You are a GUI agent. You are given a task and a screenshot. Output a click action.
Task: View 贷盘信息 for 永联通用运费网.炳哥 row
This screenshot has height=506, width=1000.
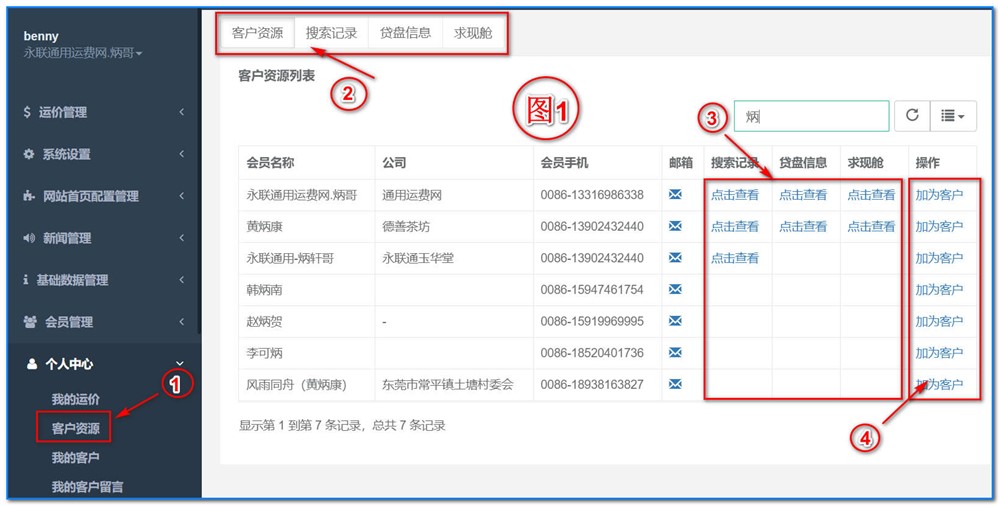pyautogui.click(x=803, y=195)
